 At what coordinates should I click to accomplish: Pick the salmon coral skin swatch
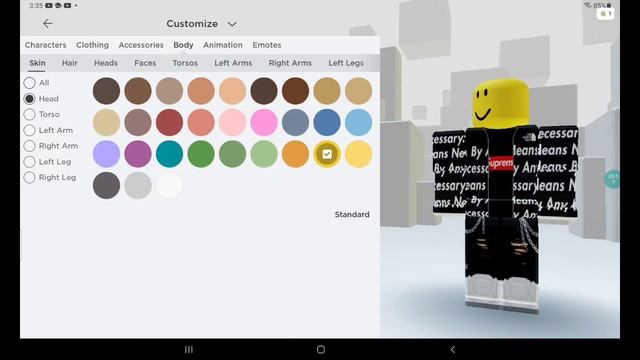[201, 122]
